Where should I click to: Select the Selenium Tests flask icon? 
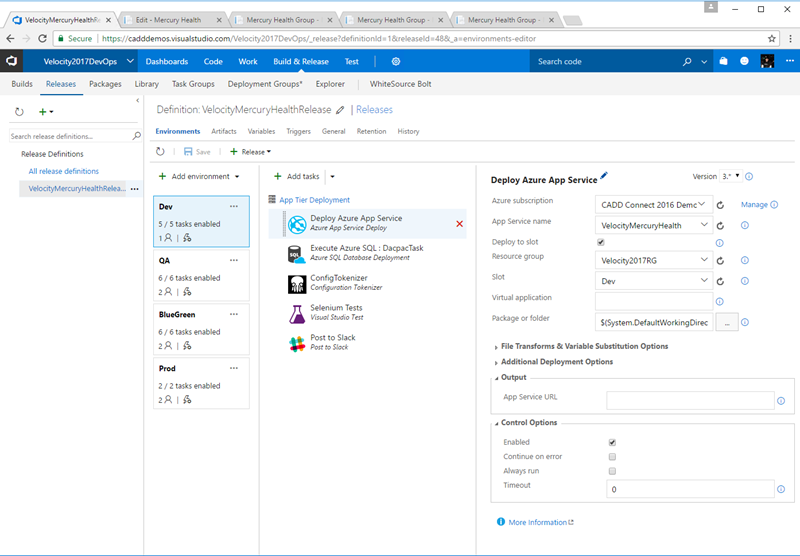(297, 314)
